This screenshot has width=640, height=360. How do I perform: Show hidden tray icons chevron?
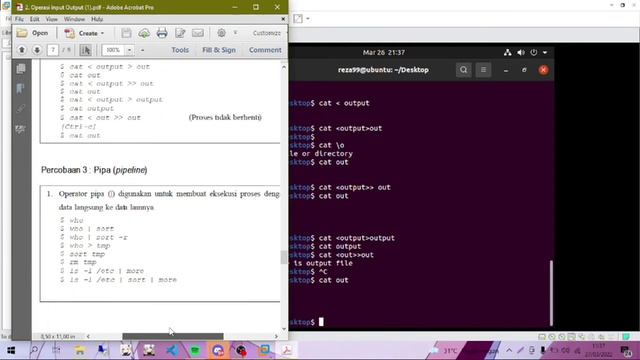pyautogui.click(x=509, y=350)
